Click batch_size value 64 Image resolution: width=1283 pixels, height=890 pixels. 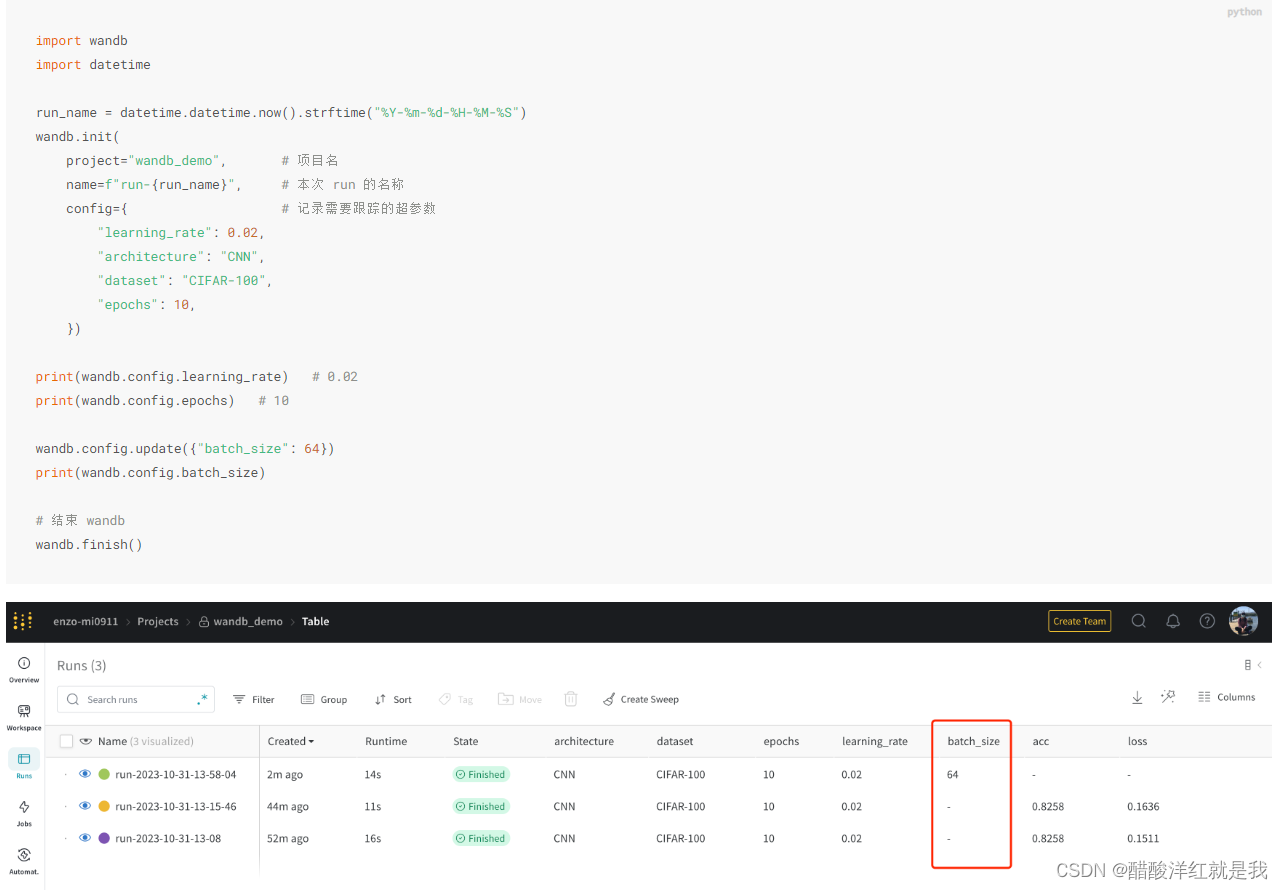click(x=953, y=774)
